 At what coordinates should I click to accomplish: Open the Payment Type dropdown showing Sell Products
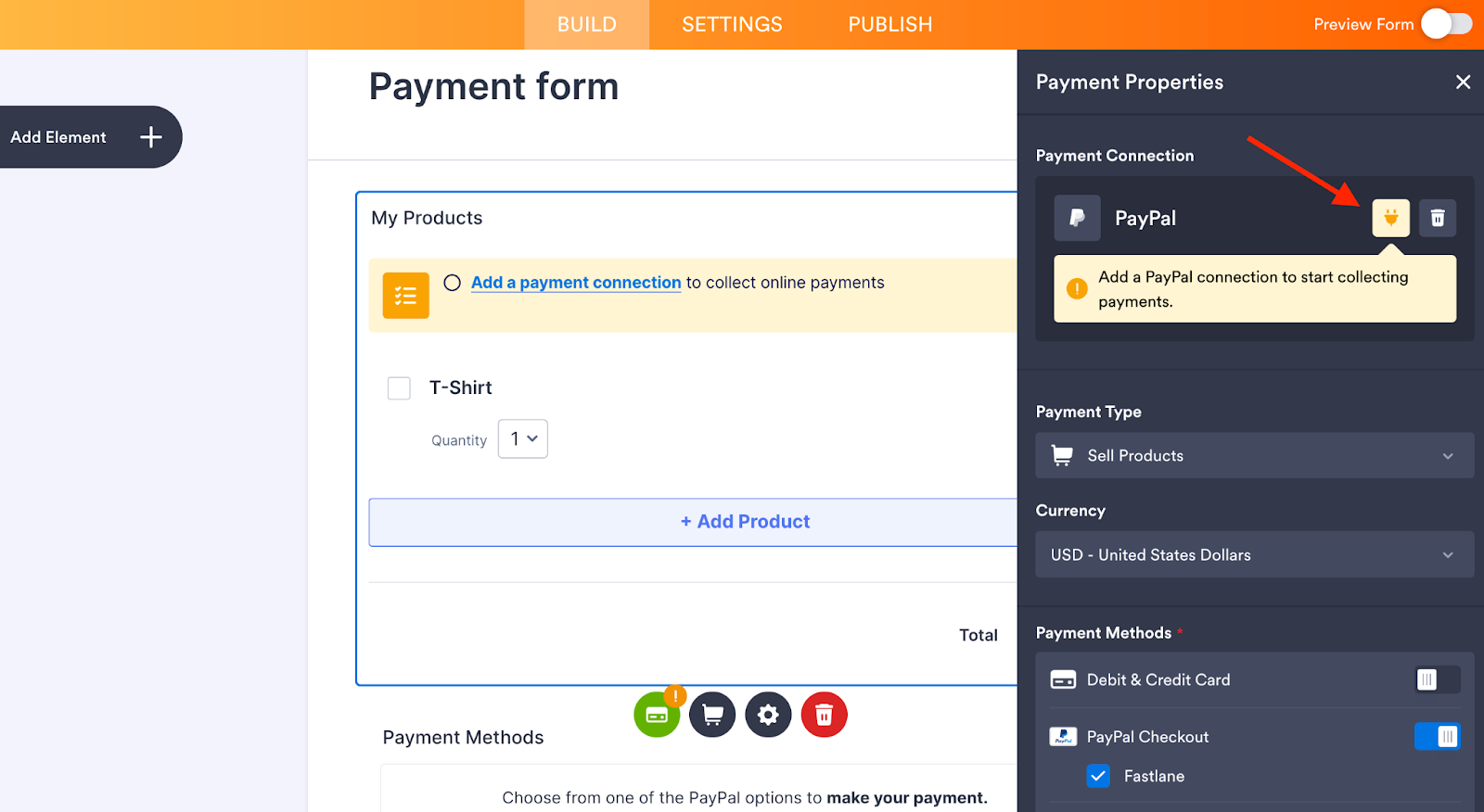1253,455
